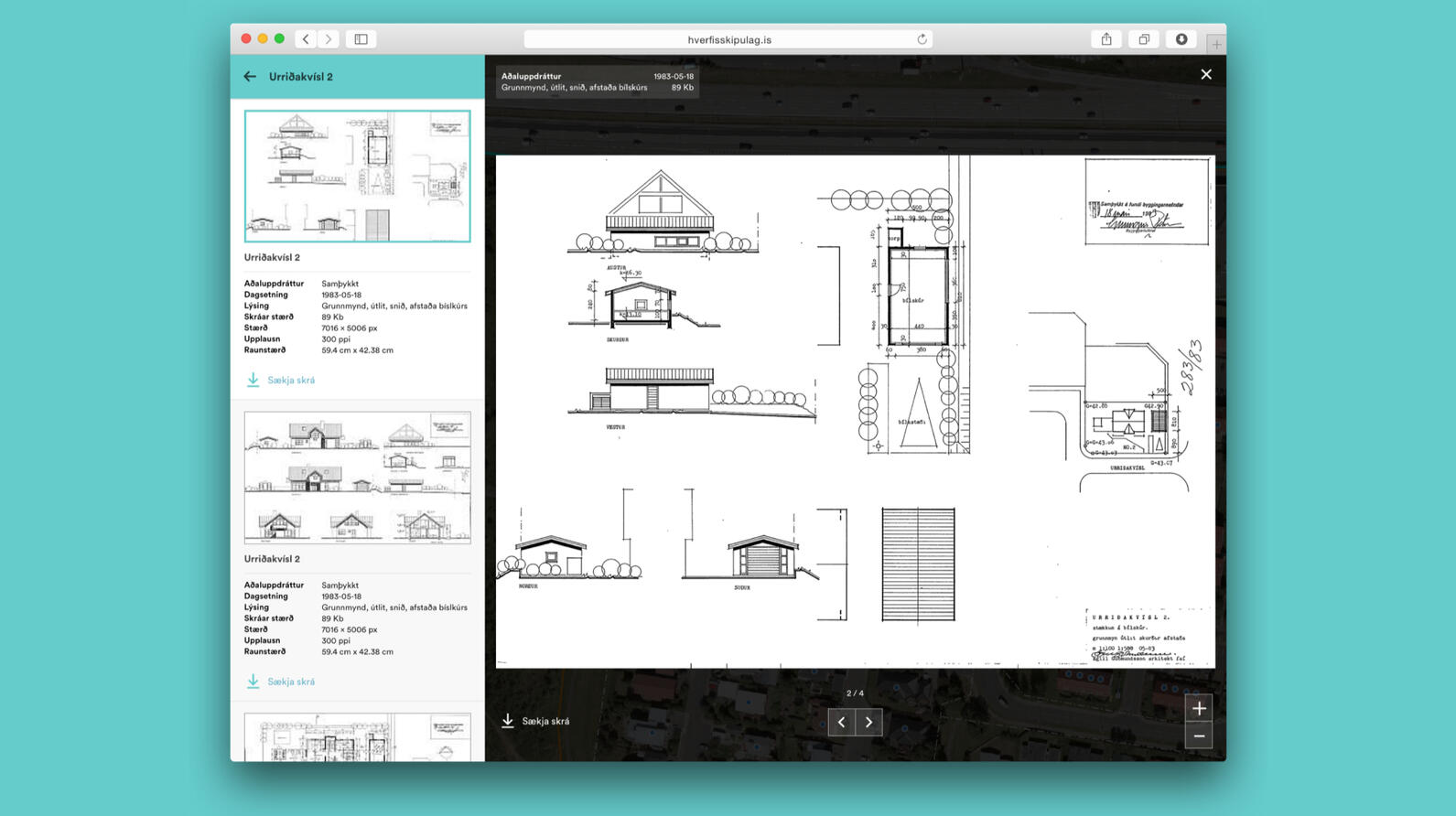Open a new Safari tab
1456x816 pixels.
click(x=1215, y=43)
